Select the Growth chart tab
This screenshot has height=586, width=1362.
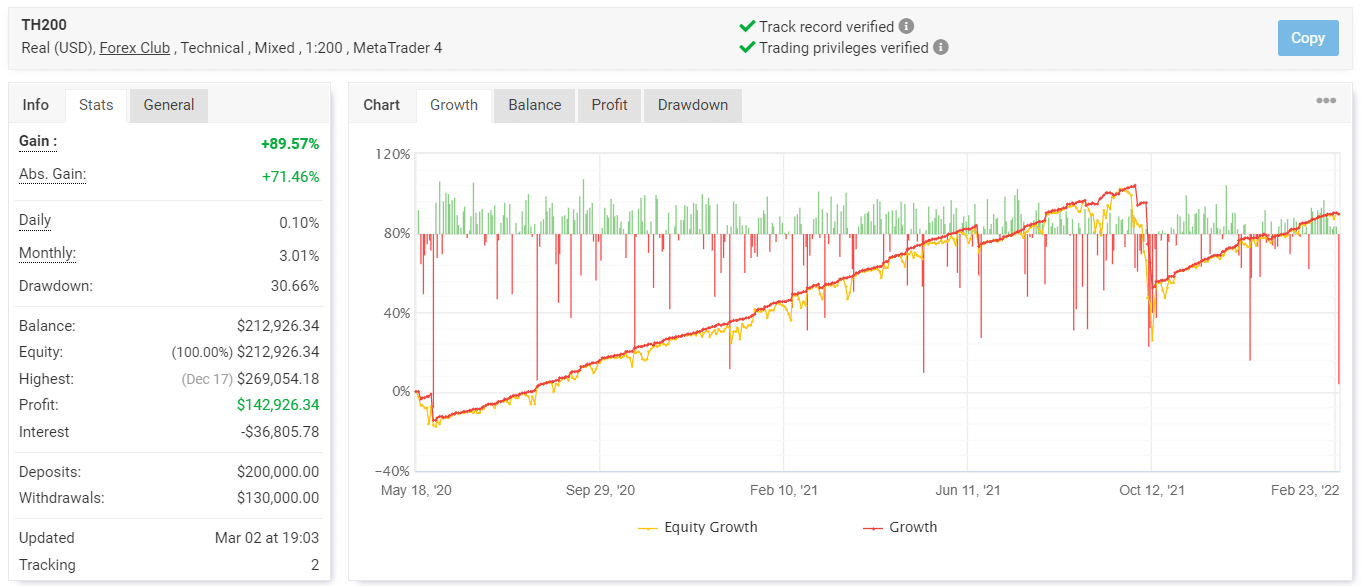454,105
